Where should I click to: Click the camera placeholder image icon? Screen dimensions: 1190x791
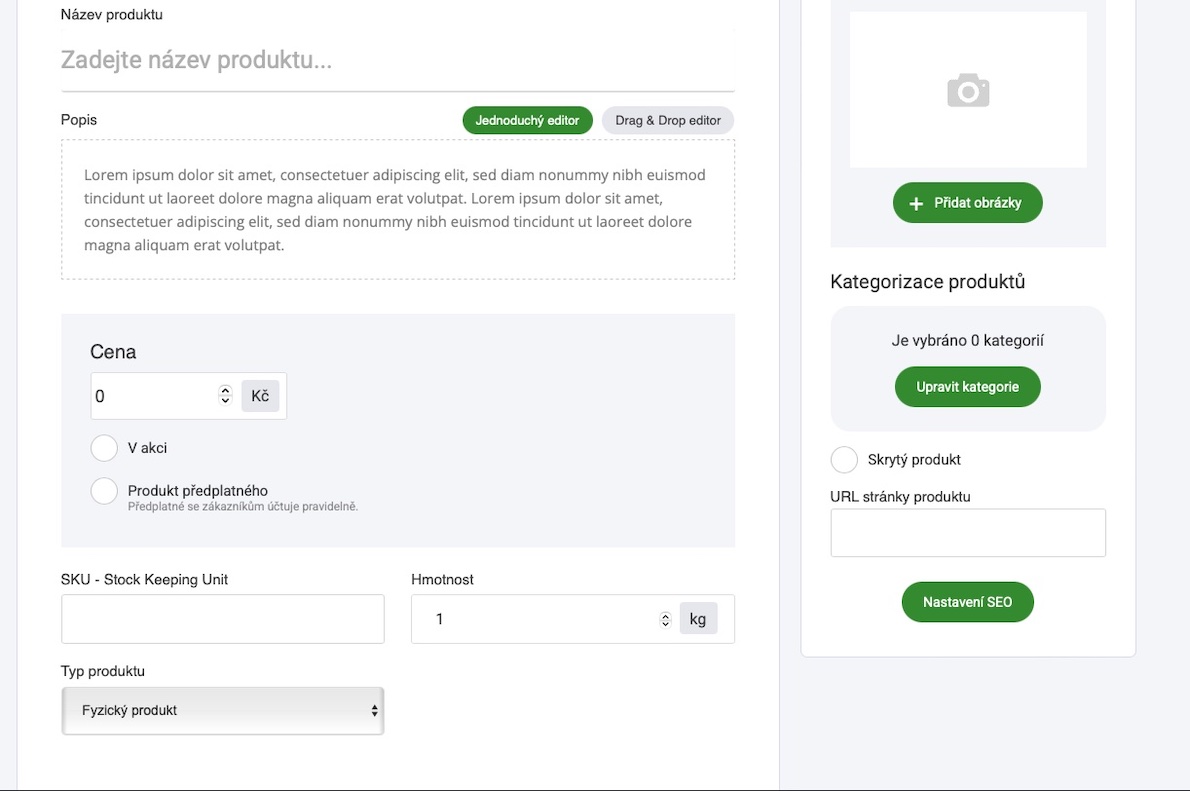click(x=967, y=91)
